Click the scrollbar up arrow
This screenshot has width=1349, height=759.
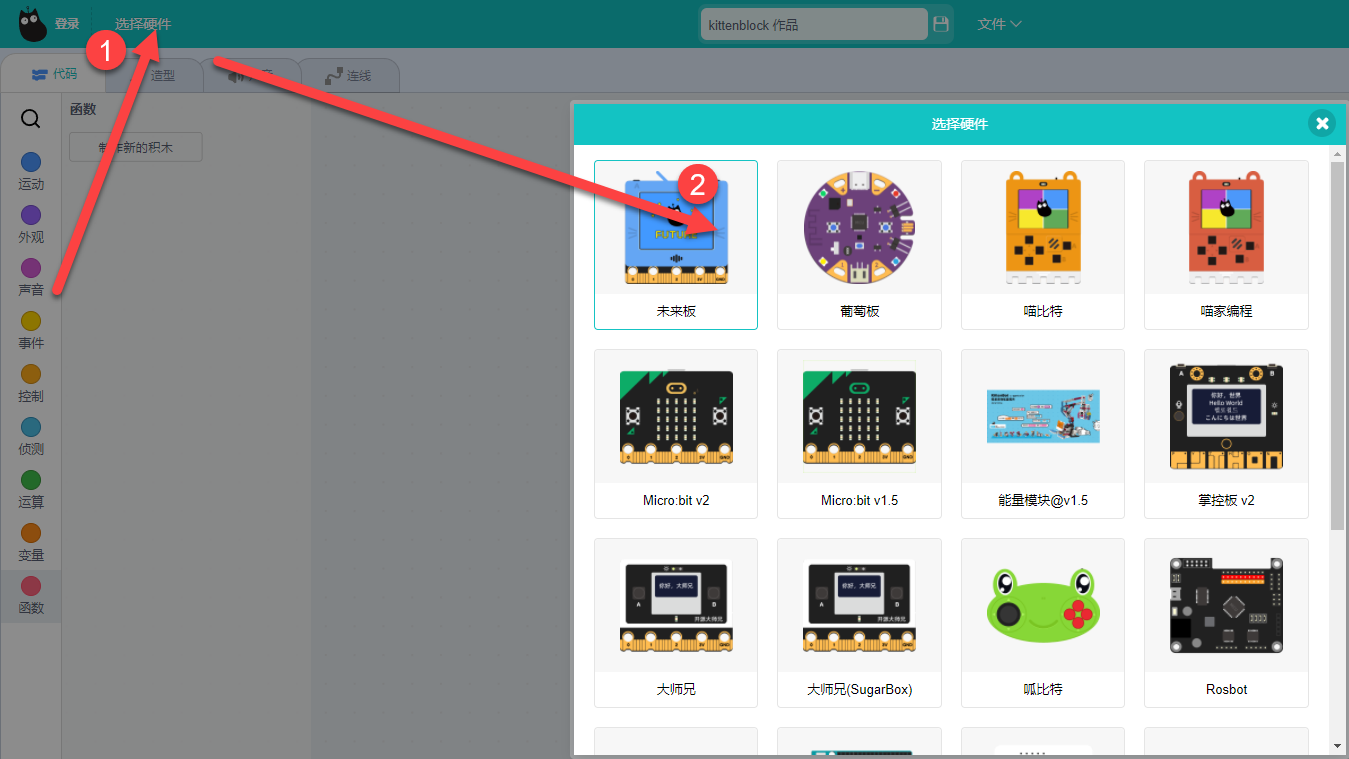point(1338,153)
